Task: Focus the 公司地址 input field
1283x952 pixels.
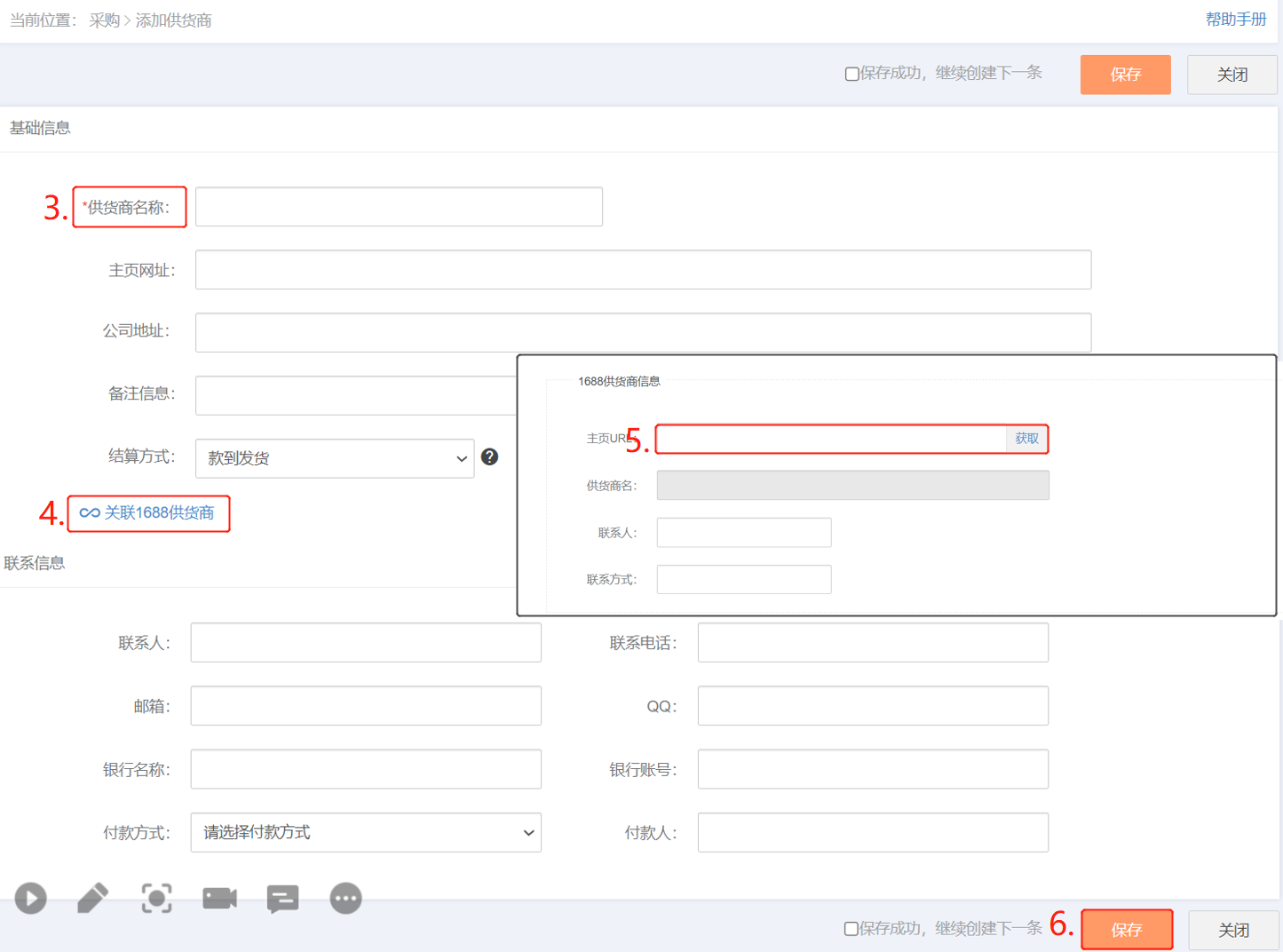Action: click(x=643, y=332)
